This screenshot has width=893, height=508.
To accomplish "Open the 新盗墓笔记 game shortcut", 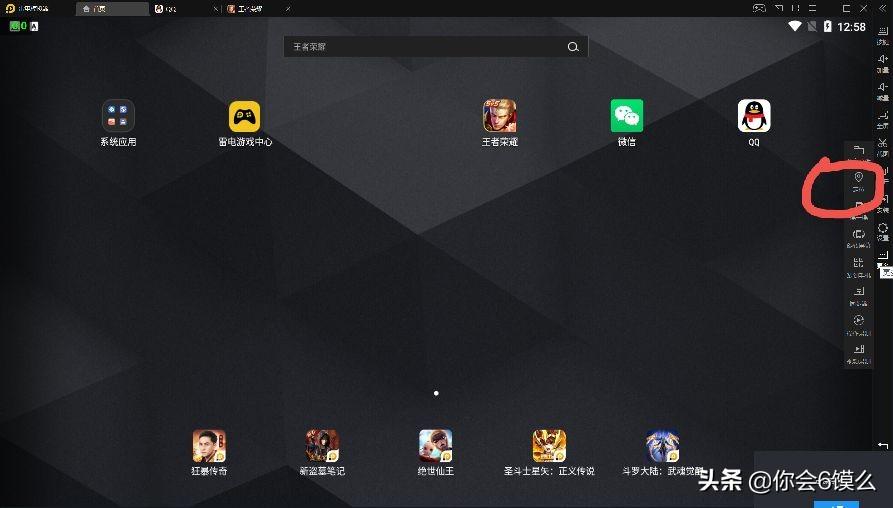I will (322, 446).
